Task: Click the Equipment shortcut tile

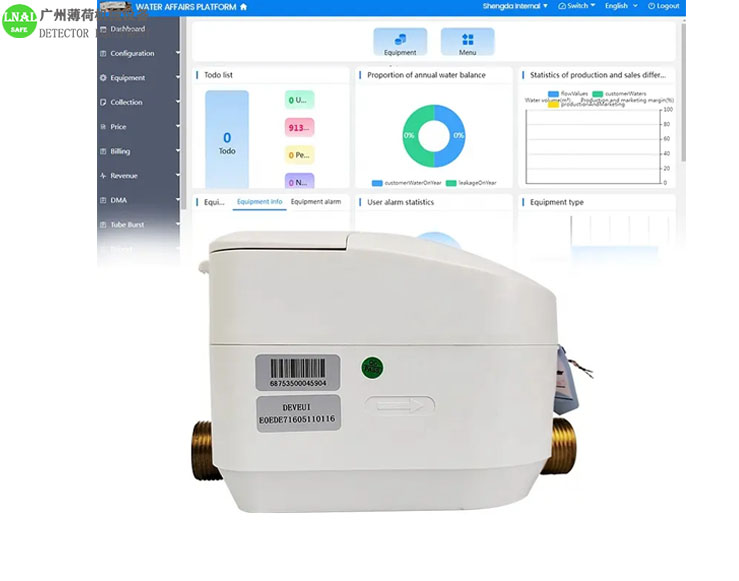Action: pos(400,42)
